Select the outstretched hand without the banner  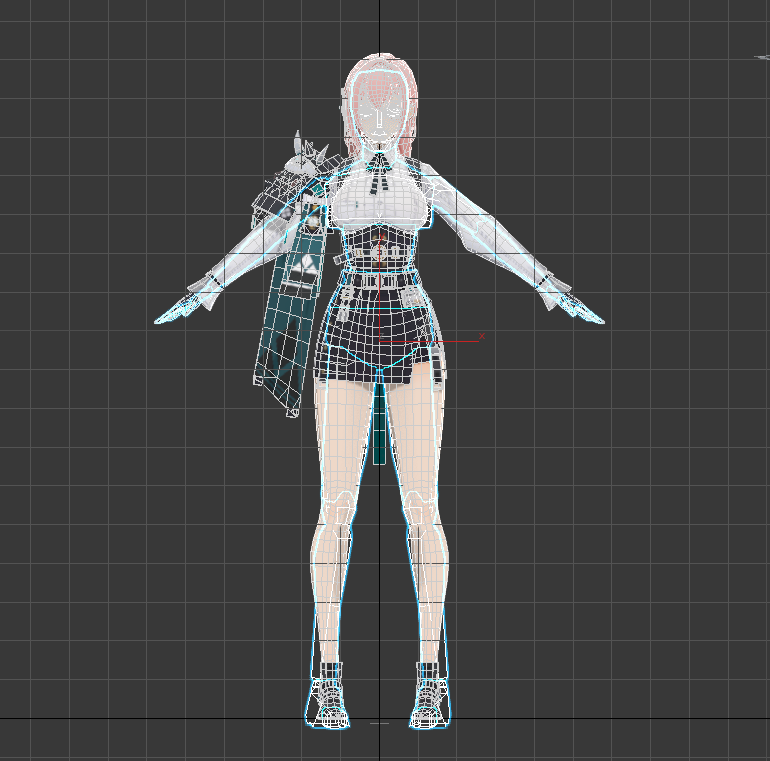pos(582,309)
